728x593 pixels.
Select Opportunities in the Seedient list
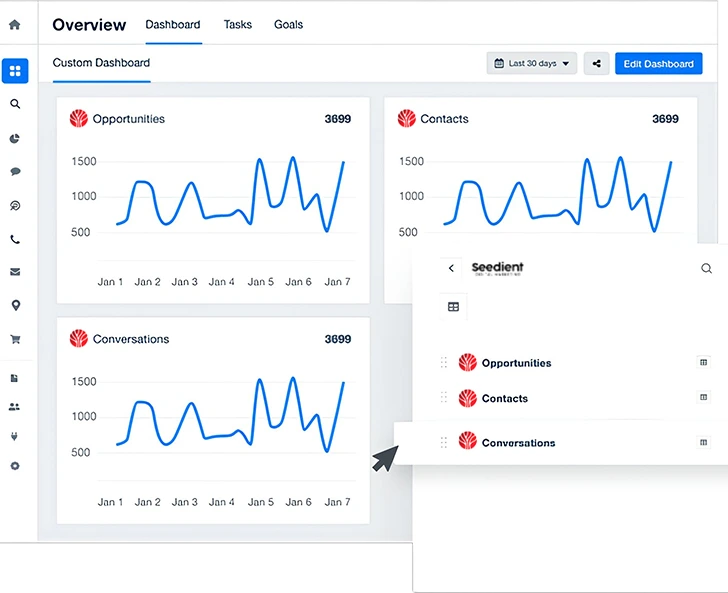pyautogui.click(x=516, y=363)
